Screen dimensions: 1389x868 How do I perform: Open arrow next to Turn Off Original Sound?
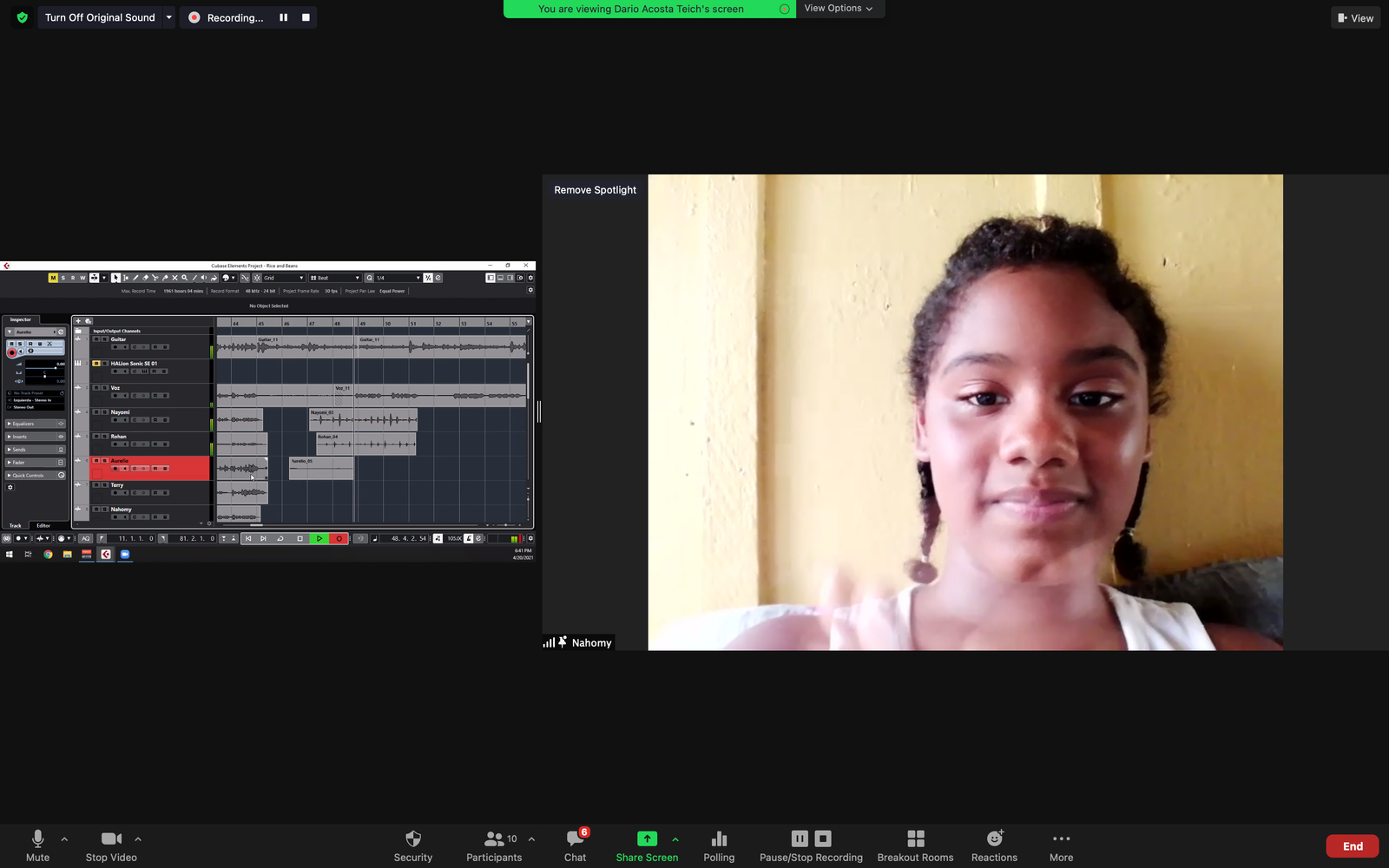(168, 17)
